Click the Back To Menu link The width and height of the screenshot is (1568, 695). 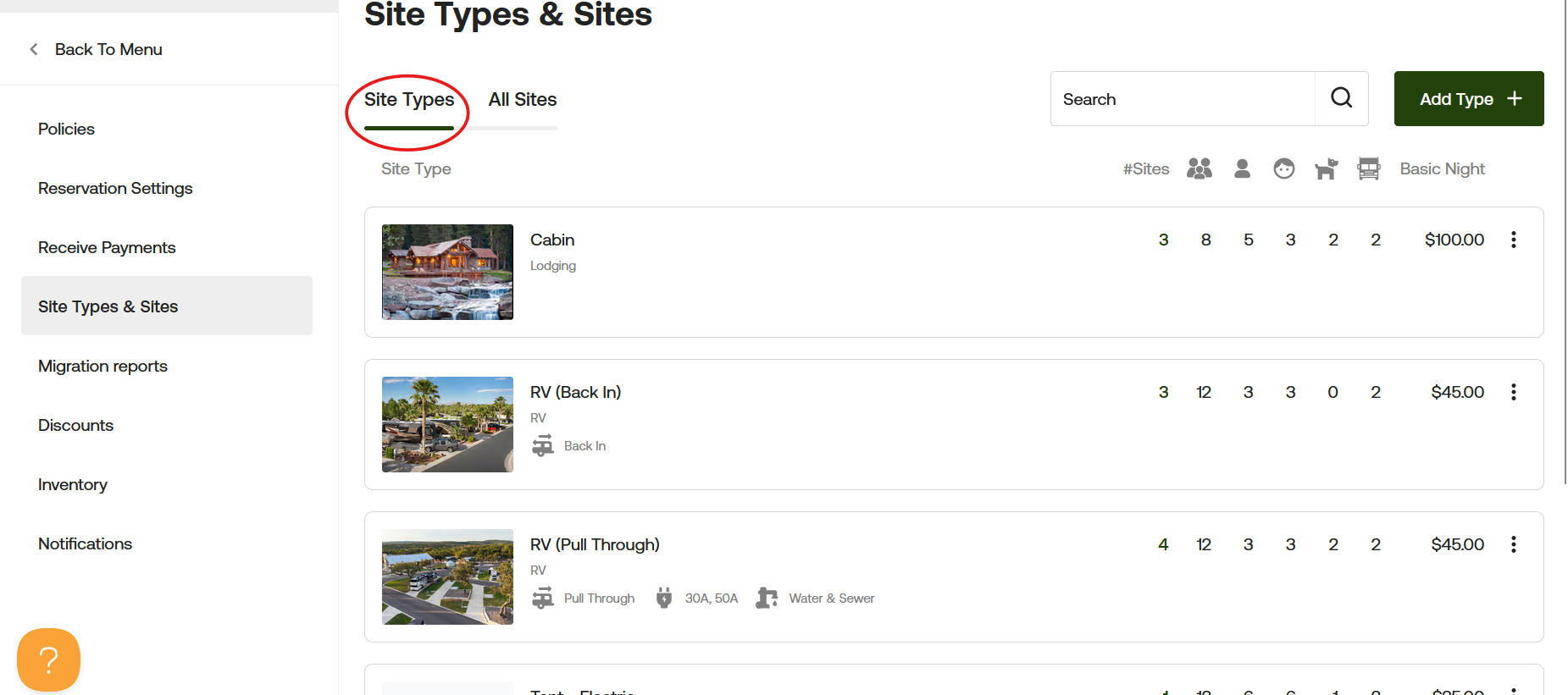point(108,49)
